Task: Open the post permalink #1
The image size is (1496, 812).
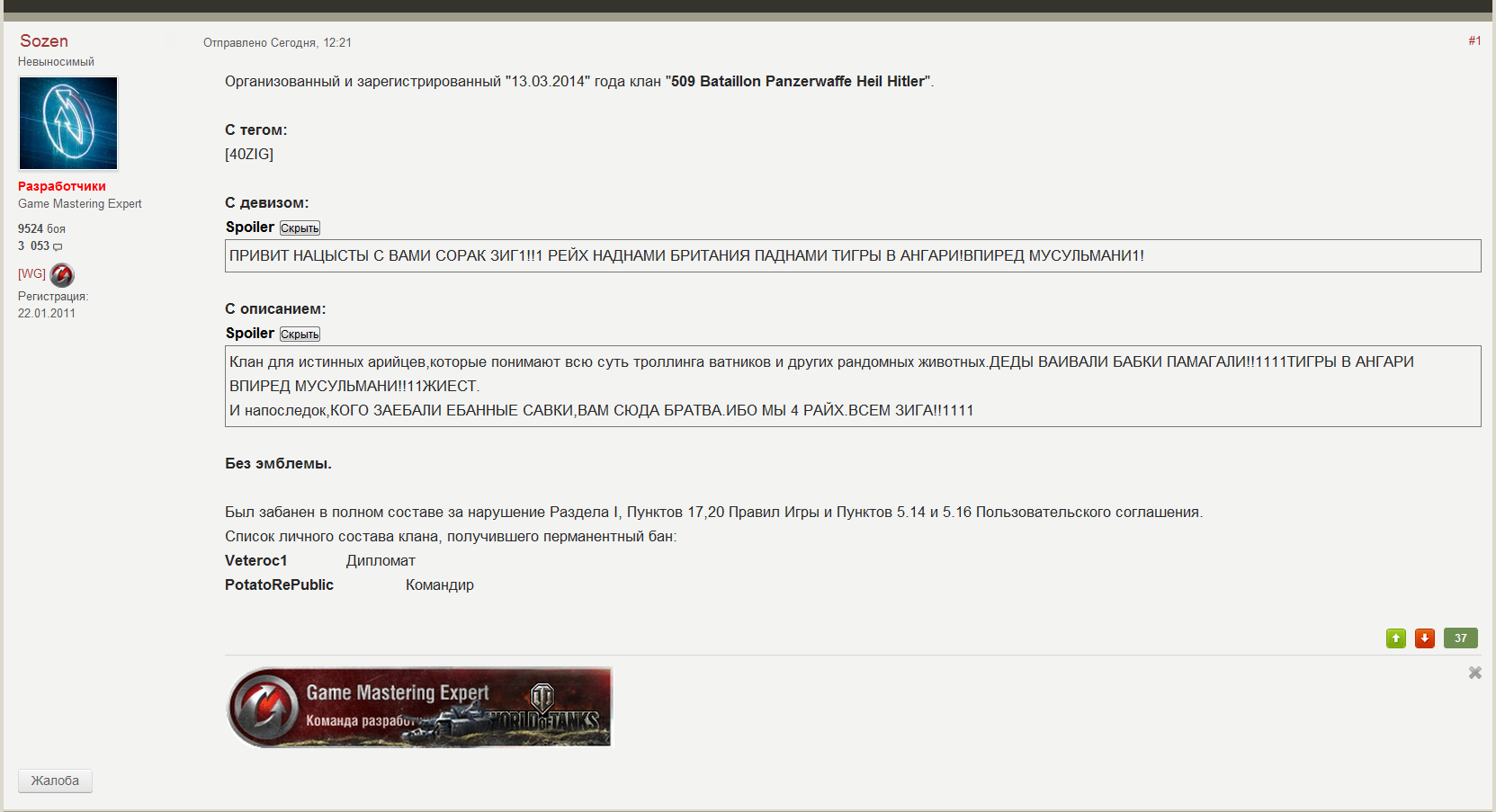Action: click(1474, 40)
